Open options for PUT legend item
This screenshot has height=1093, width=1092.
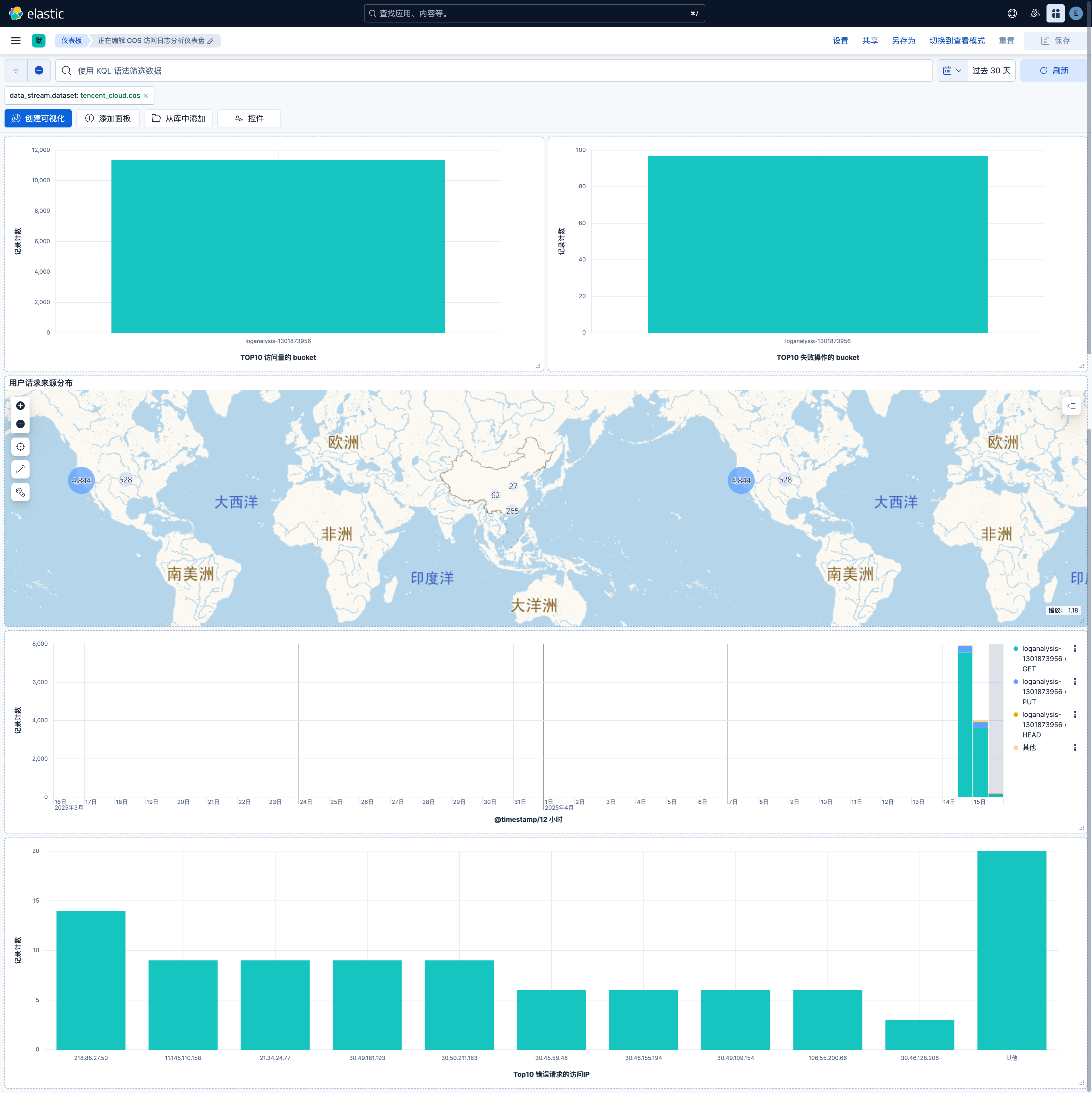click(x=1074, y=682)
